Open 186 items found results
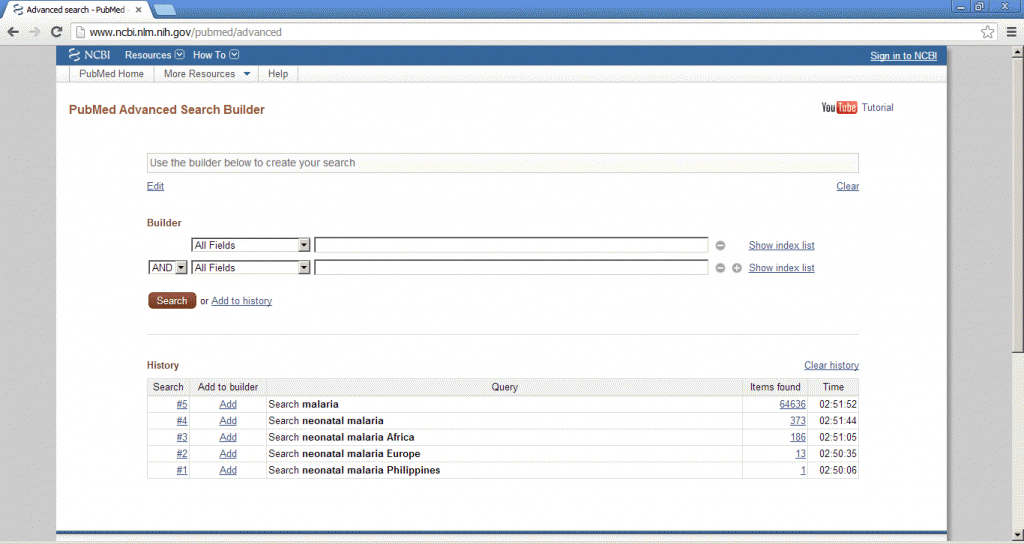 (x=797, y=438)
